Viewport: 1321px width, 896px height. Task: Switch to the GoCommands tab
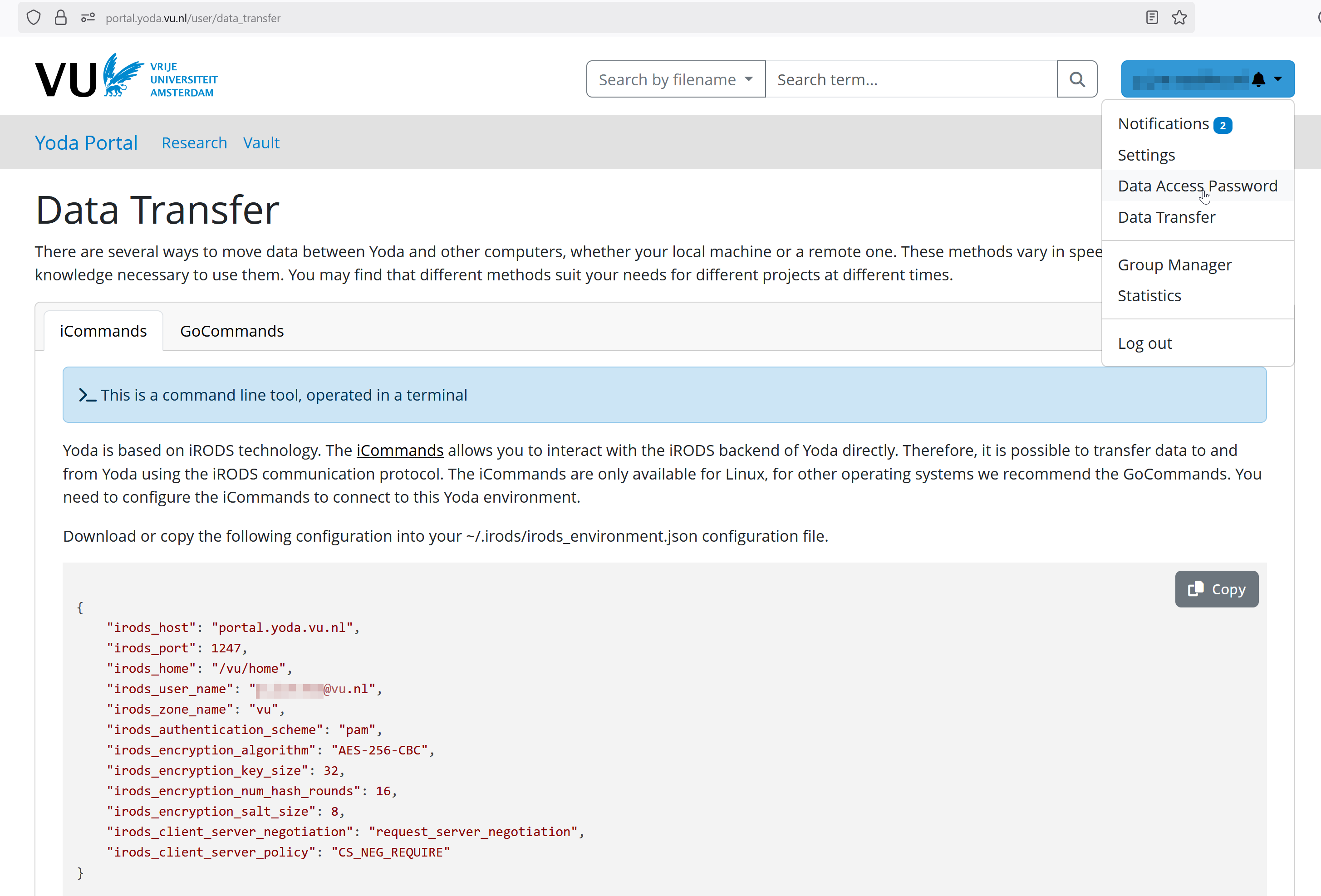coord(231,331)
